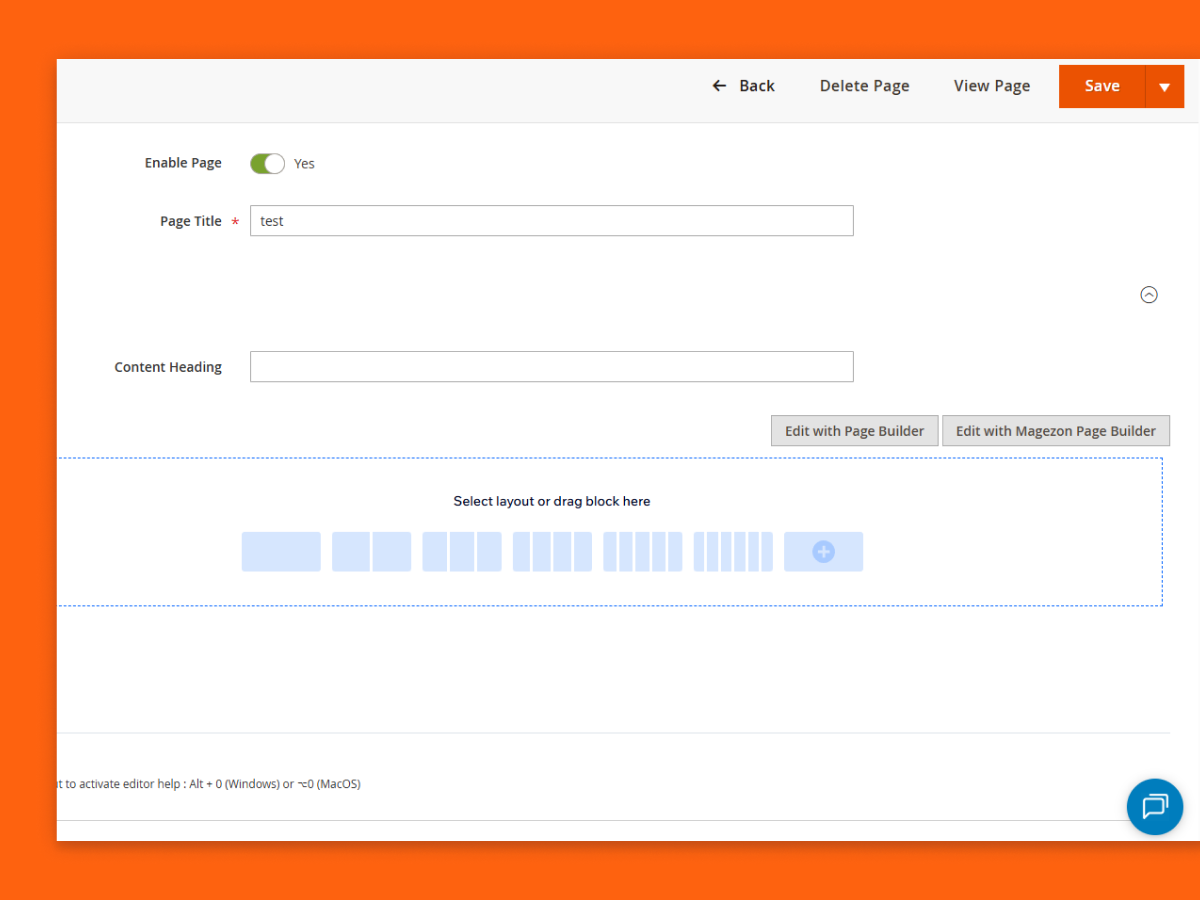Open the chat support bubble
Viewport: 1200px width, 900px height.
(x=1155, y=807)
